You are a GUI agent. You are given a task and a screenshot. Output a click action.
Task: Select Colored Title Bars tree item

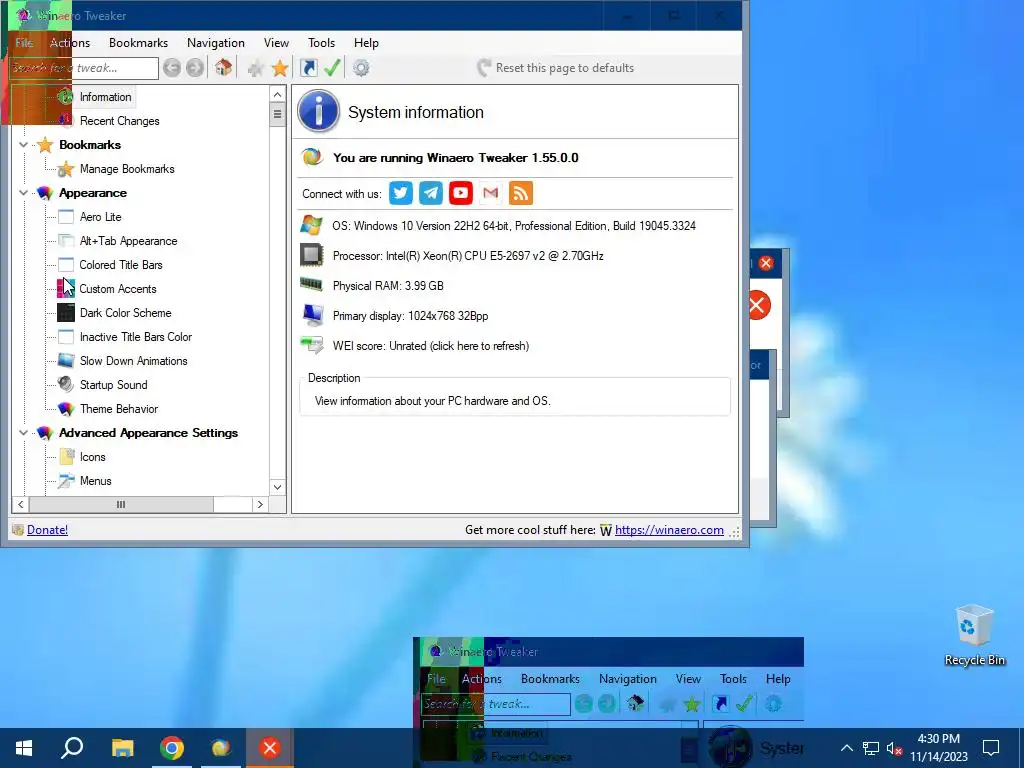pyautogui.click(x=121, y=265)
